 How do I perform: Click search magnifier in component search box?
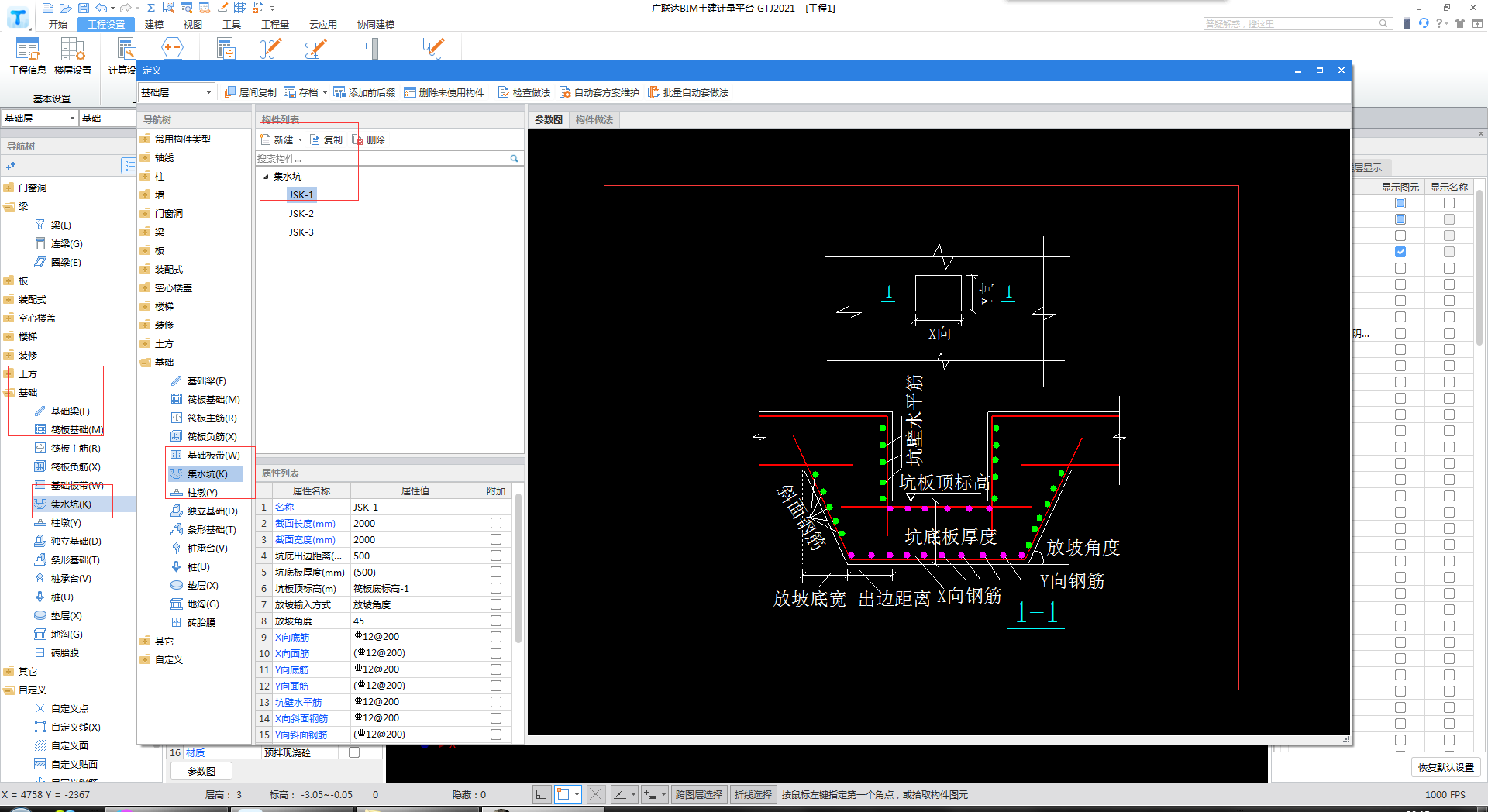coord(514,158)
